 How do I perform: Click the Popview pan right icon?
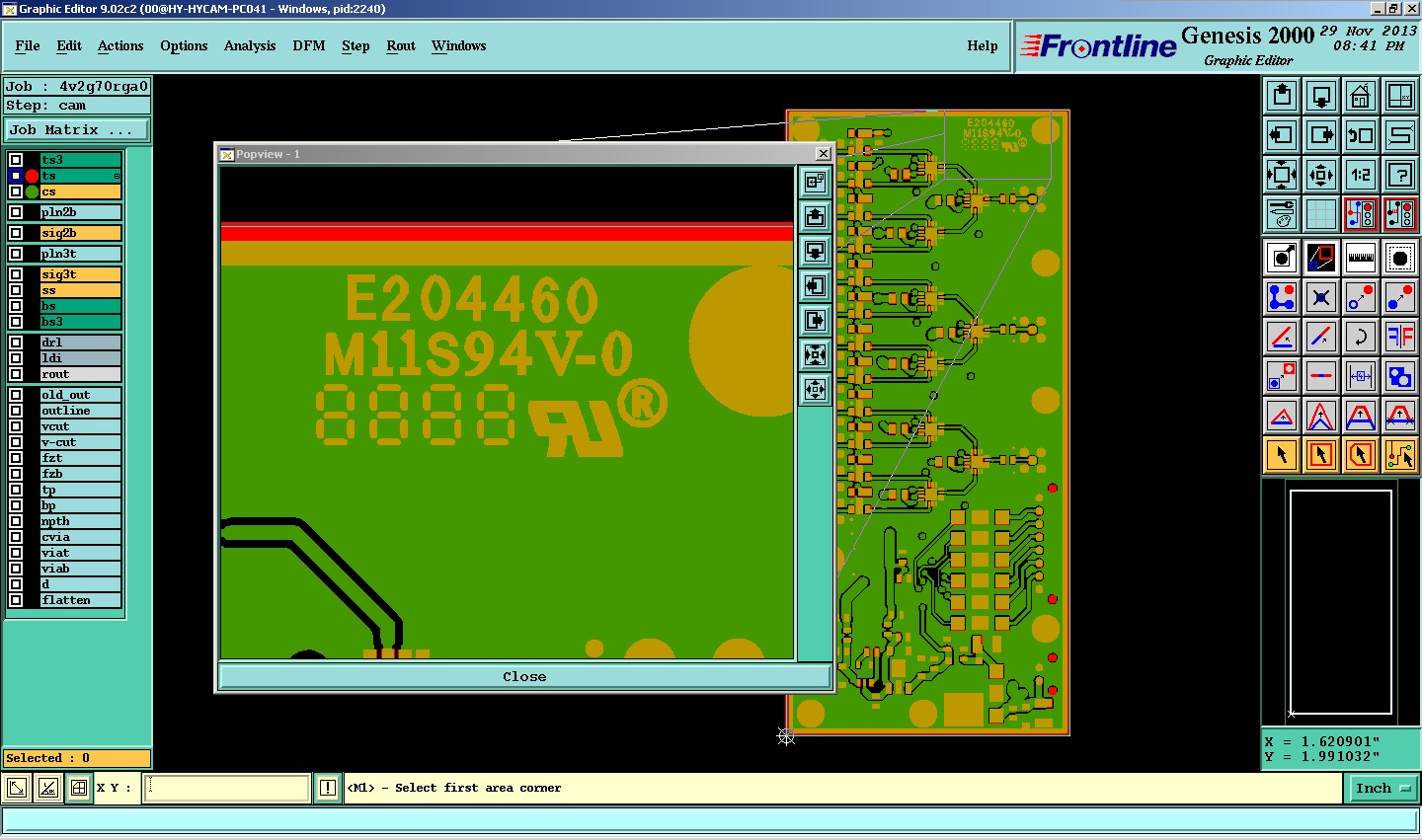coord(815,321)
